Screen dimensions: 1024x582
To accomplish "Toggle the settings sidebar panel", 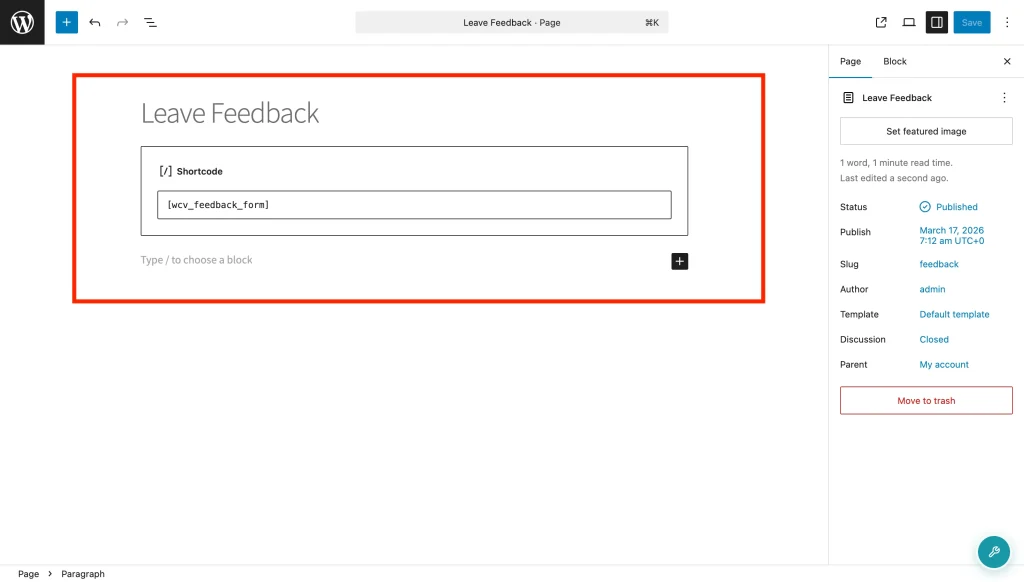I will click(936, 22).
